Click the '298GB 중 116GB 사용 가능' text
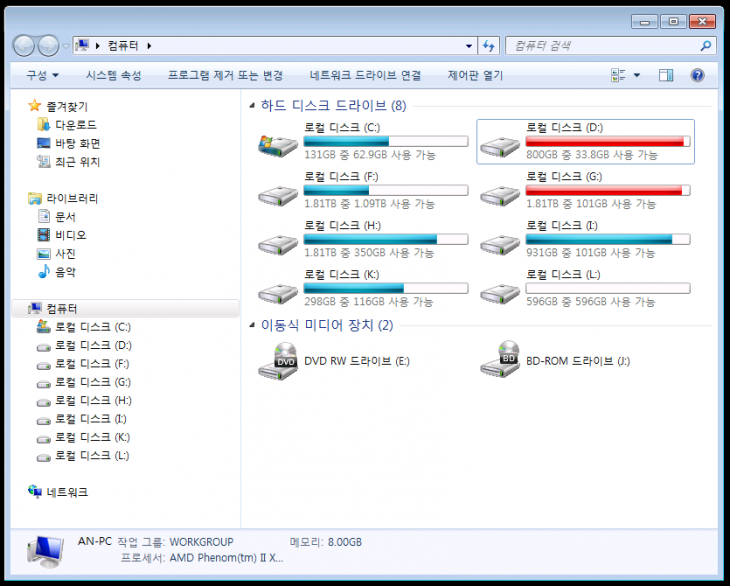Viewport: 730px width, 586px height. coord(368,302)
